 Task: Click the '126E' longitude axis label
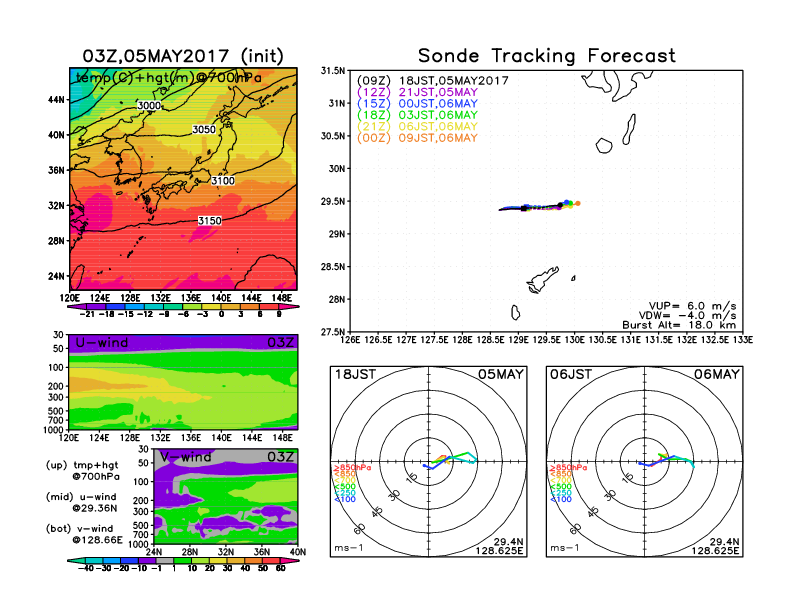coord(350,340)
